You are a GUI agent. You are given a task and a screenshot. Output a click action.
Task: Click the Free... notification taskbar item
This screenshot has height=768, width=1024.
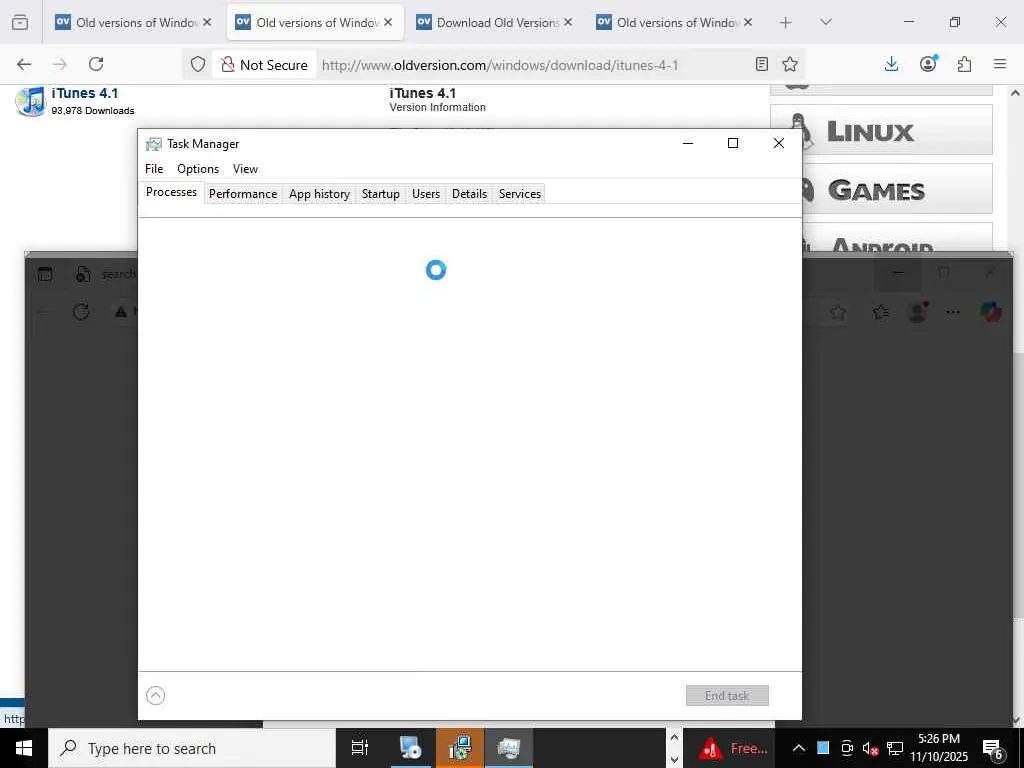point(733,748)
